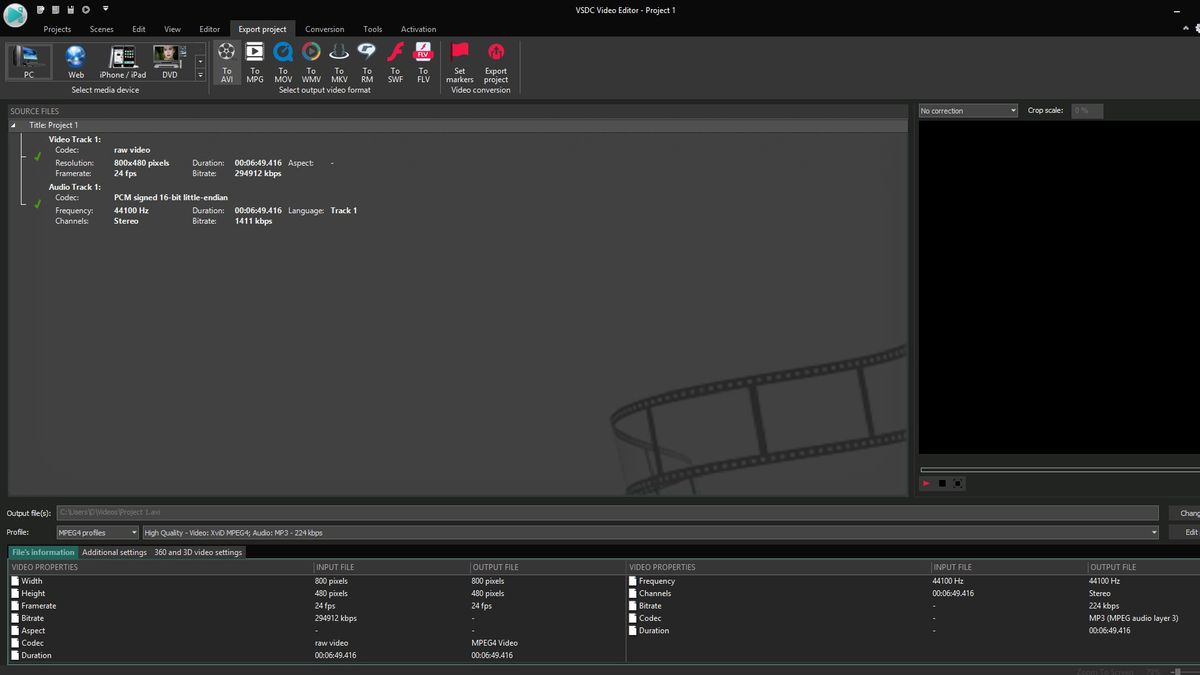Viewport: 1200px width, 675px height.
Task: Choose the To MPG output format
Action: point(254,60)
